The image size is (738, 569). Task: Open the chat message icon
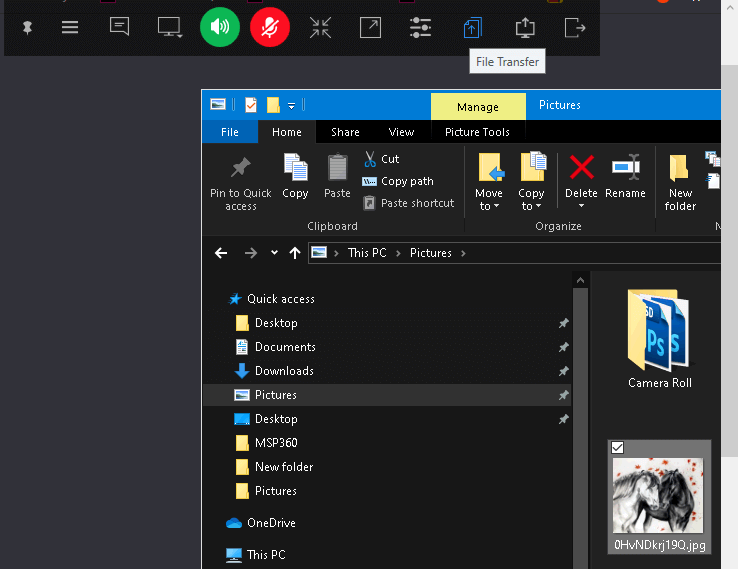pos(119,27)
